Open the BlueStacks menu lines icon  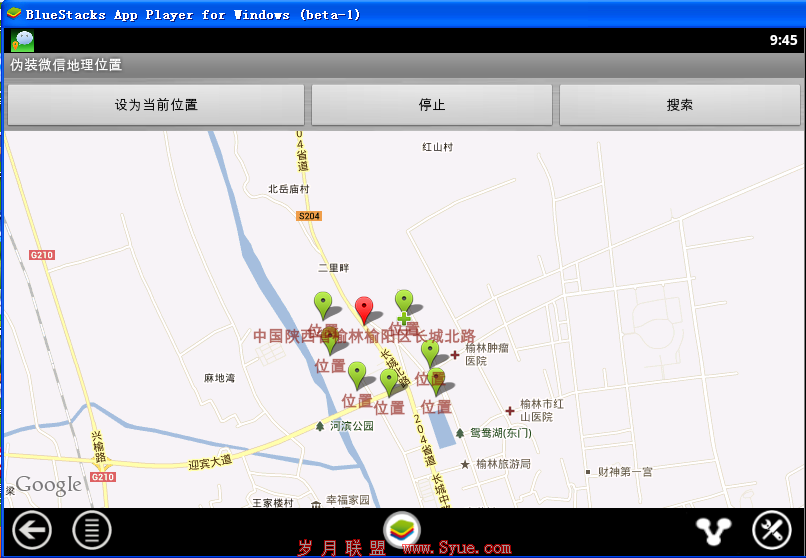click(x=92, y=530)
